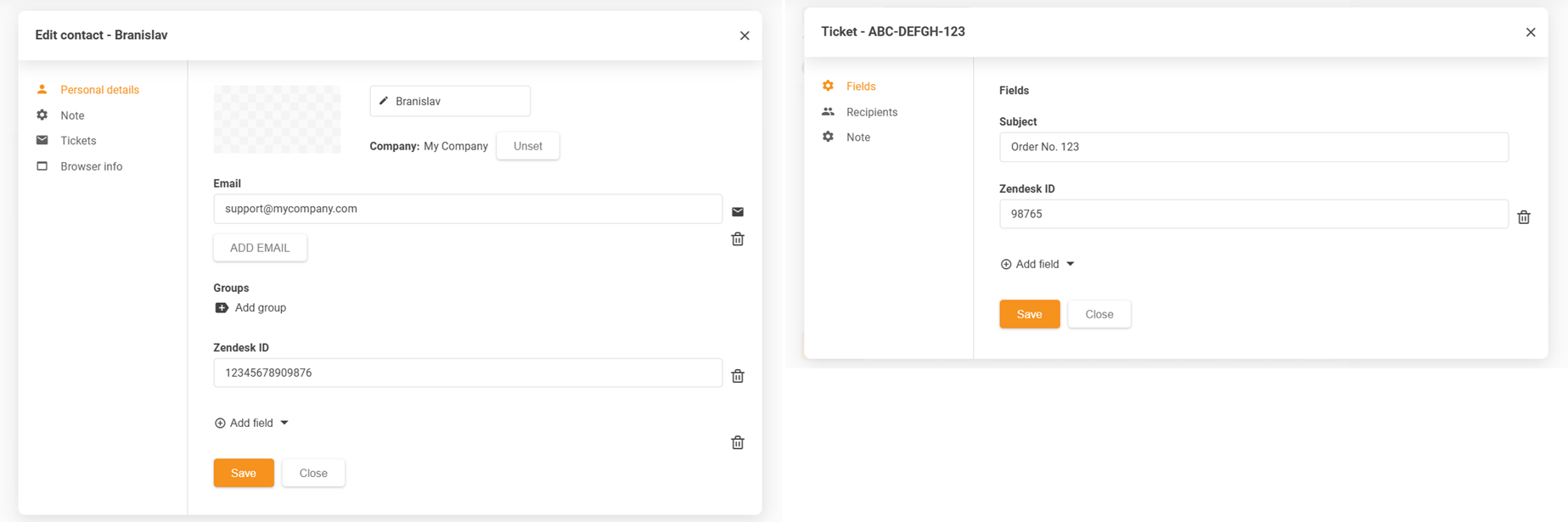The height and width of the screenshot is (522, 1568).
Task: Save the ticket fields
Action: pos(1029,314)
